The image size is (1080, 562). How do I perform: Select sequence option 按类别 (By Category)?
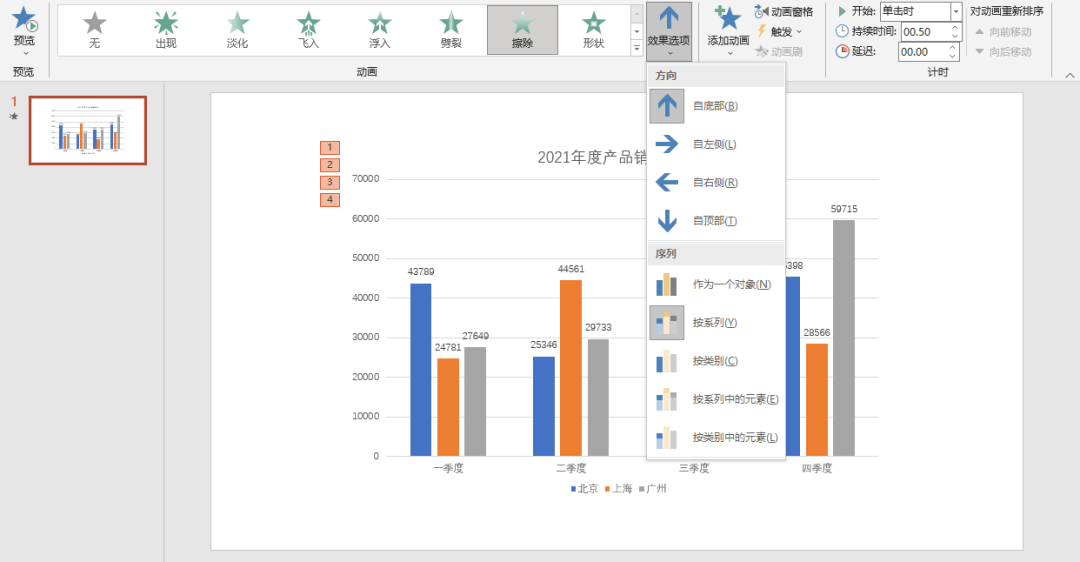tap(714, 361)
